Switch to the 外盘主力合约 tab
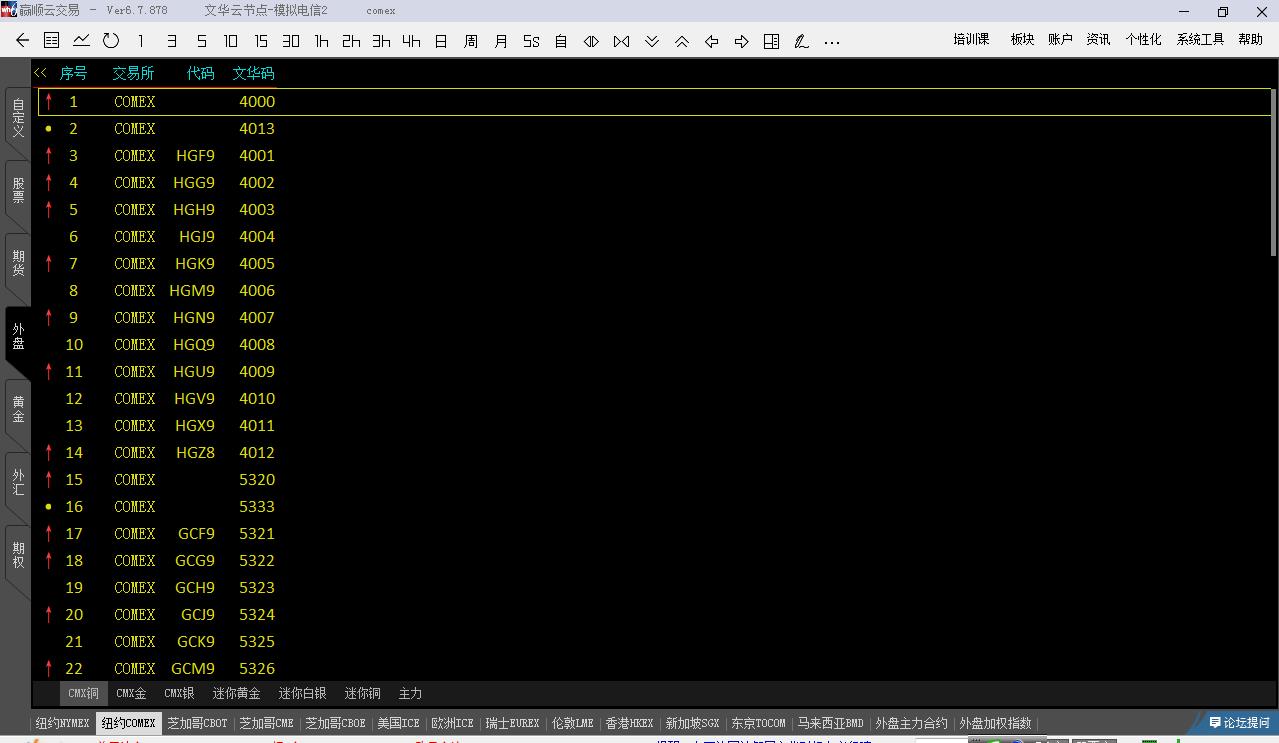1279x743 pixels. point(911,723)
